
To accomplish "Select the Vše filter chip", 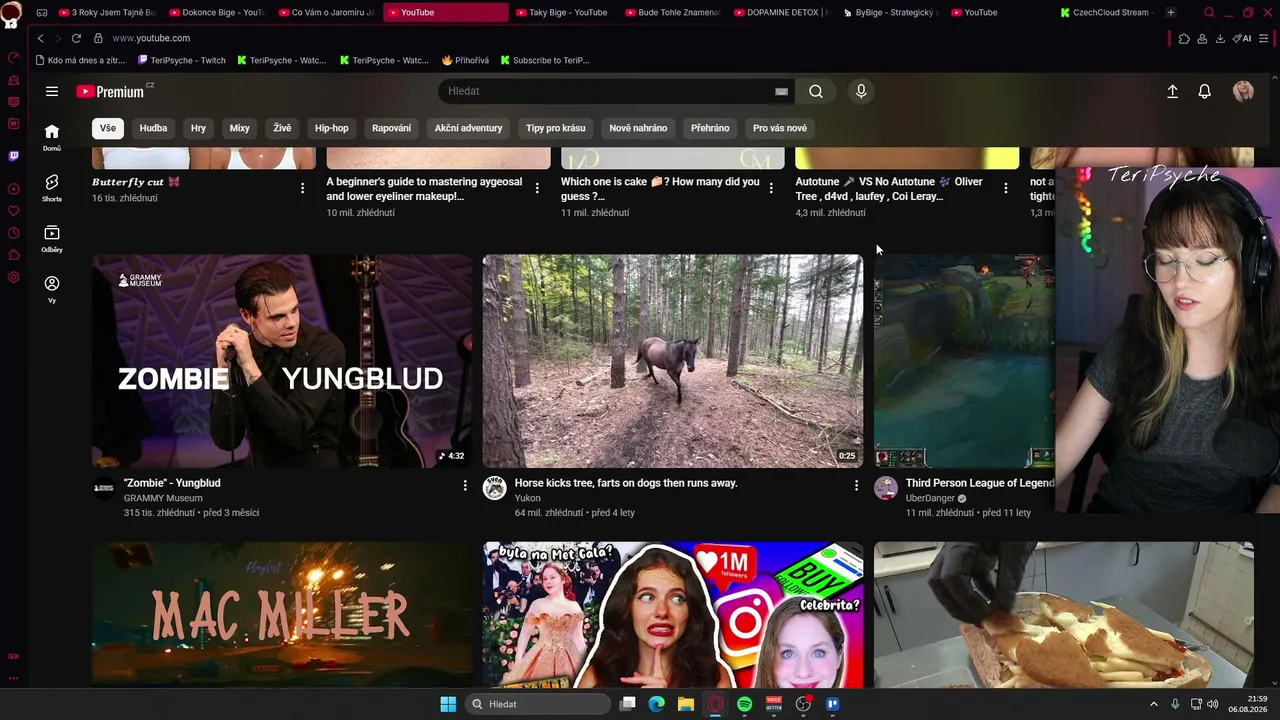I will 108,128.
